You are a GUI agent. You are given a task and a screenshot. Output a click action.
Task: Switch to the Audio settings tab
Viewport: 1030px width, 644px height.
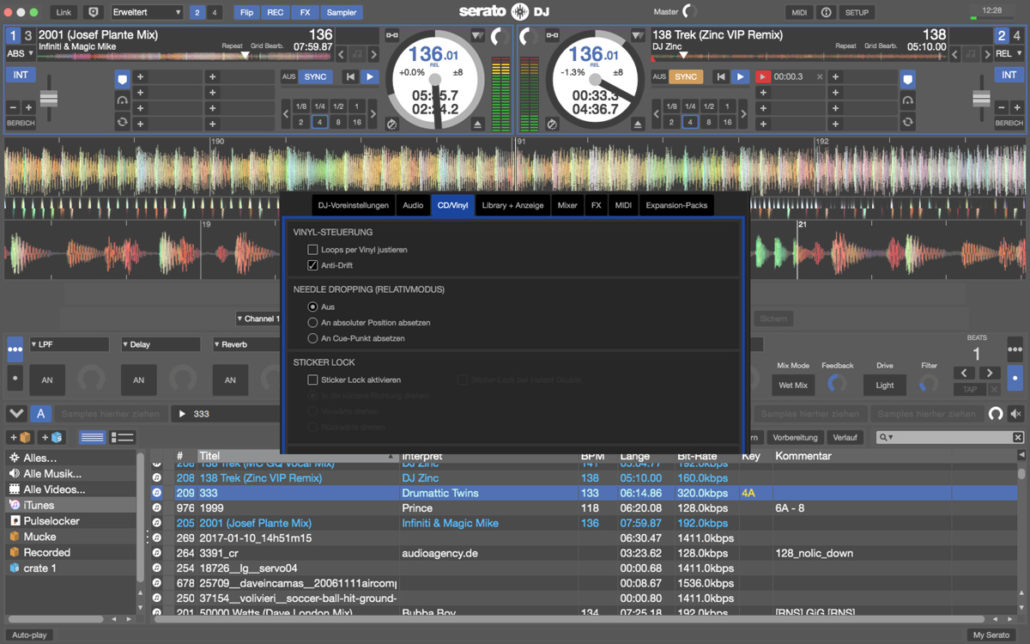point(412,205)
